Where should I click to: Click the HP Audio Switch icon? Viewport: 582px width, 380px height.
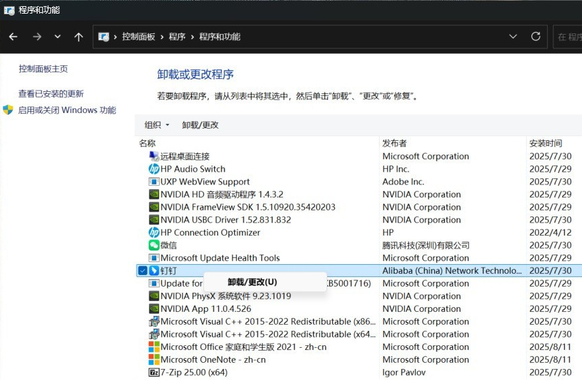154,169
